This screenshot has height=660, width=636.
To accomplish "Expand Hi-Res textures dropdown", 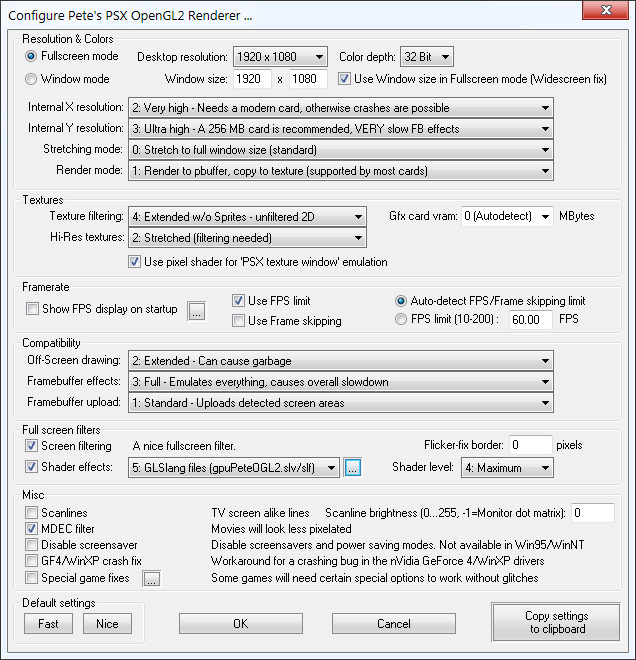I will (x=247, y=238).
